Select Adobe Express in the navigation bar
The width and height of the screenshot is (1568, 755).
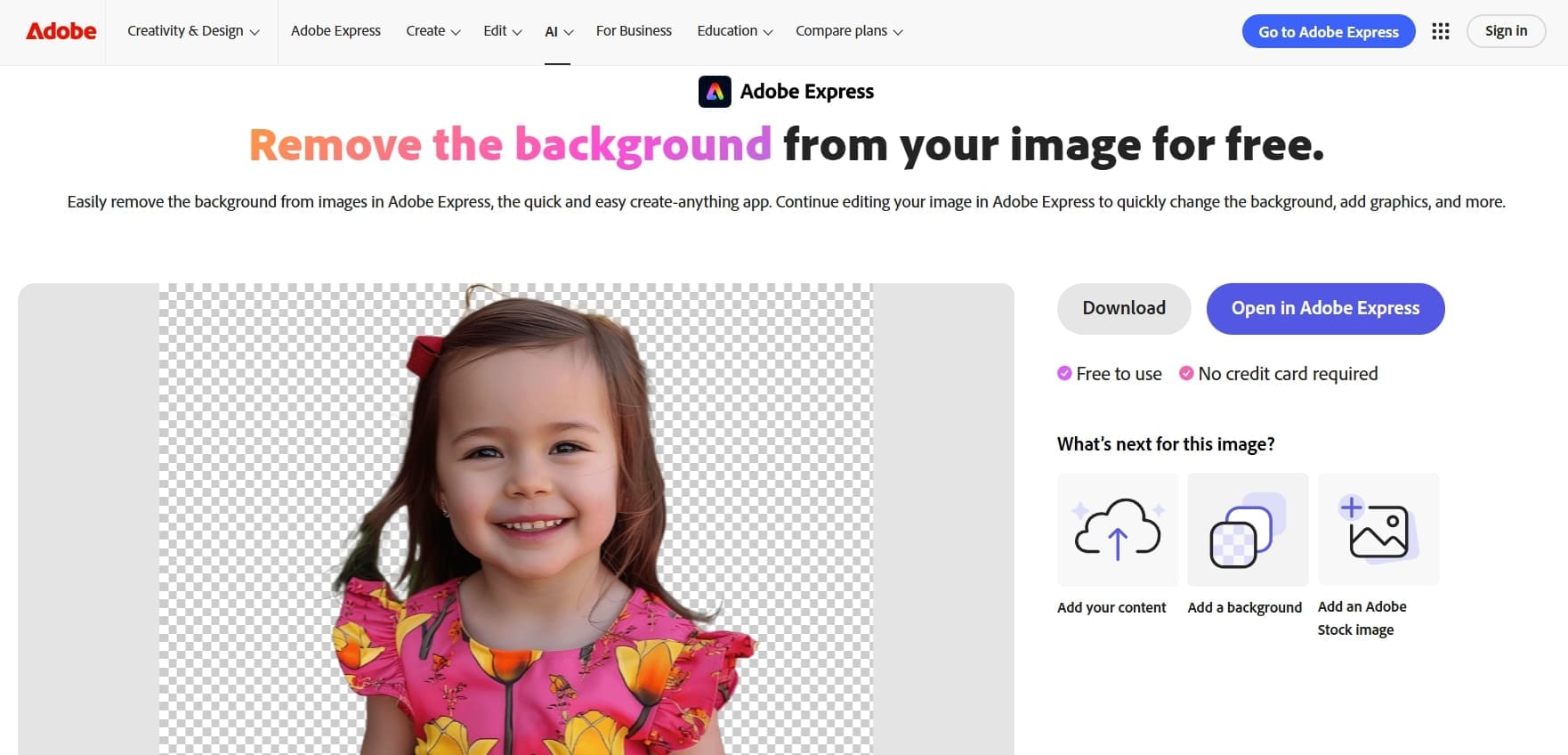pyautogui.click(x=335, y=31)
